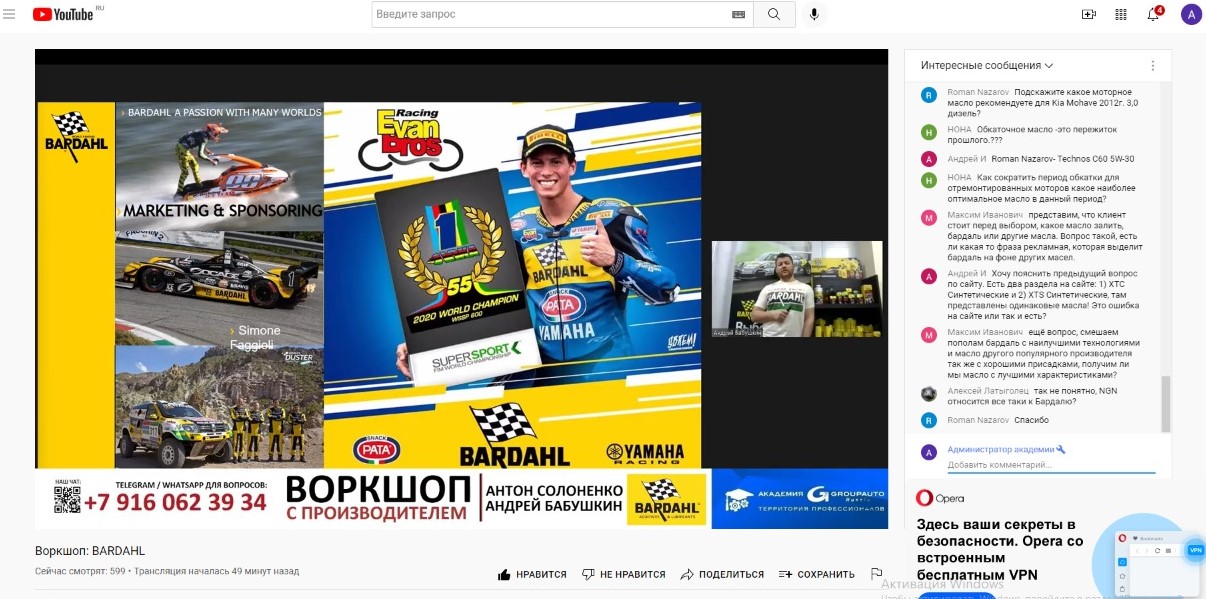Open the YouTube apps grid icon
1206x599 pixels.
pyautogui.click(x=1121, y=14)
